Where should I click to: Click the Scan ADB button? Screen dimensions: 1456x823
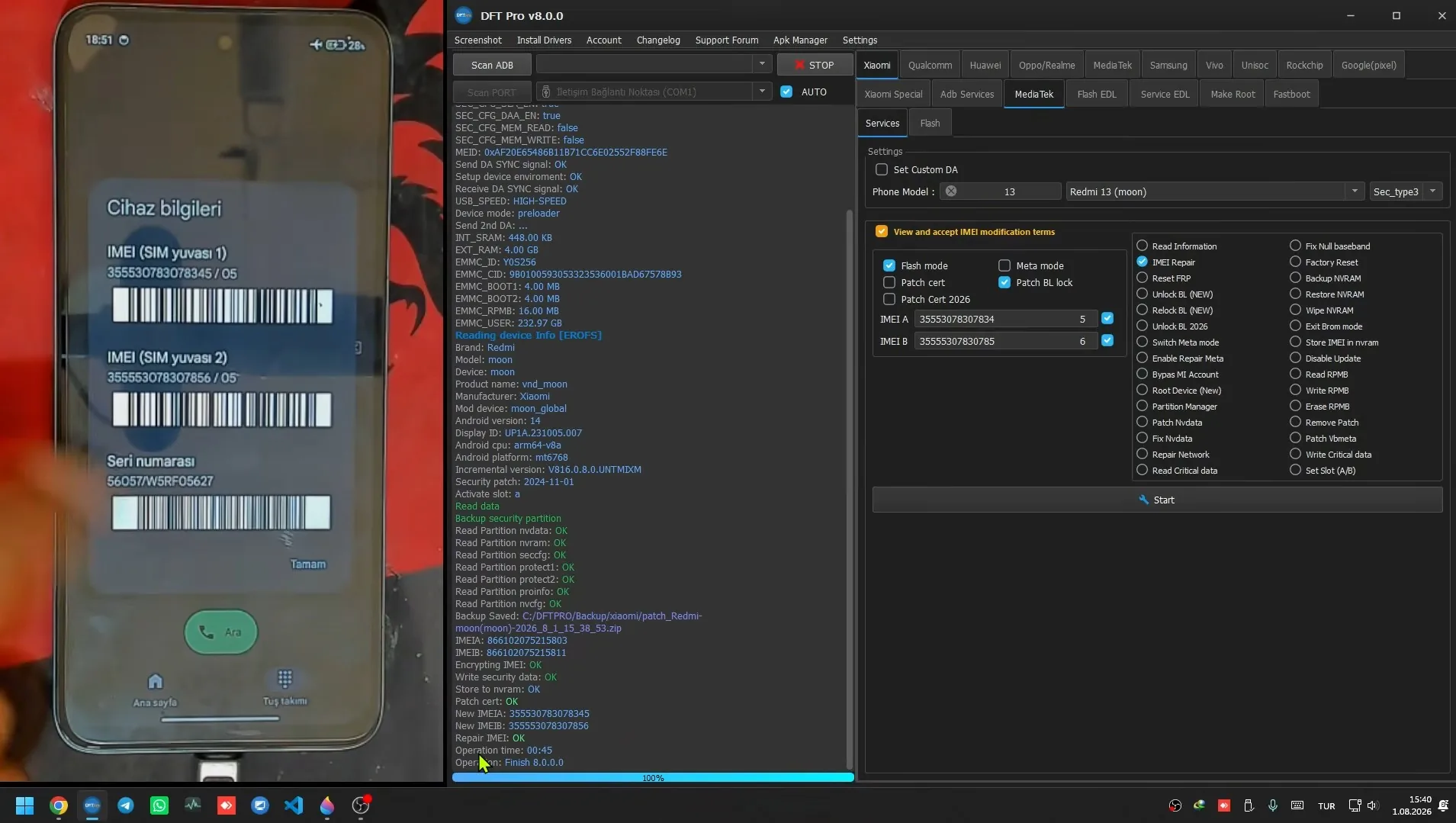(x=492, y=65)
